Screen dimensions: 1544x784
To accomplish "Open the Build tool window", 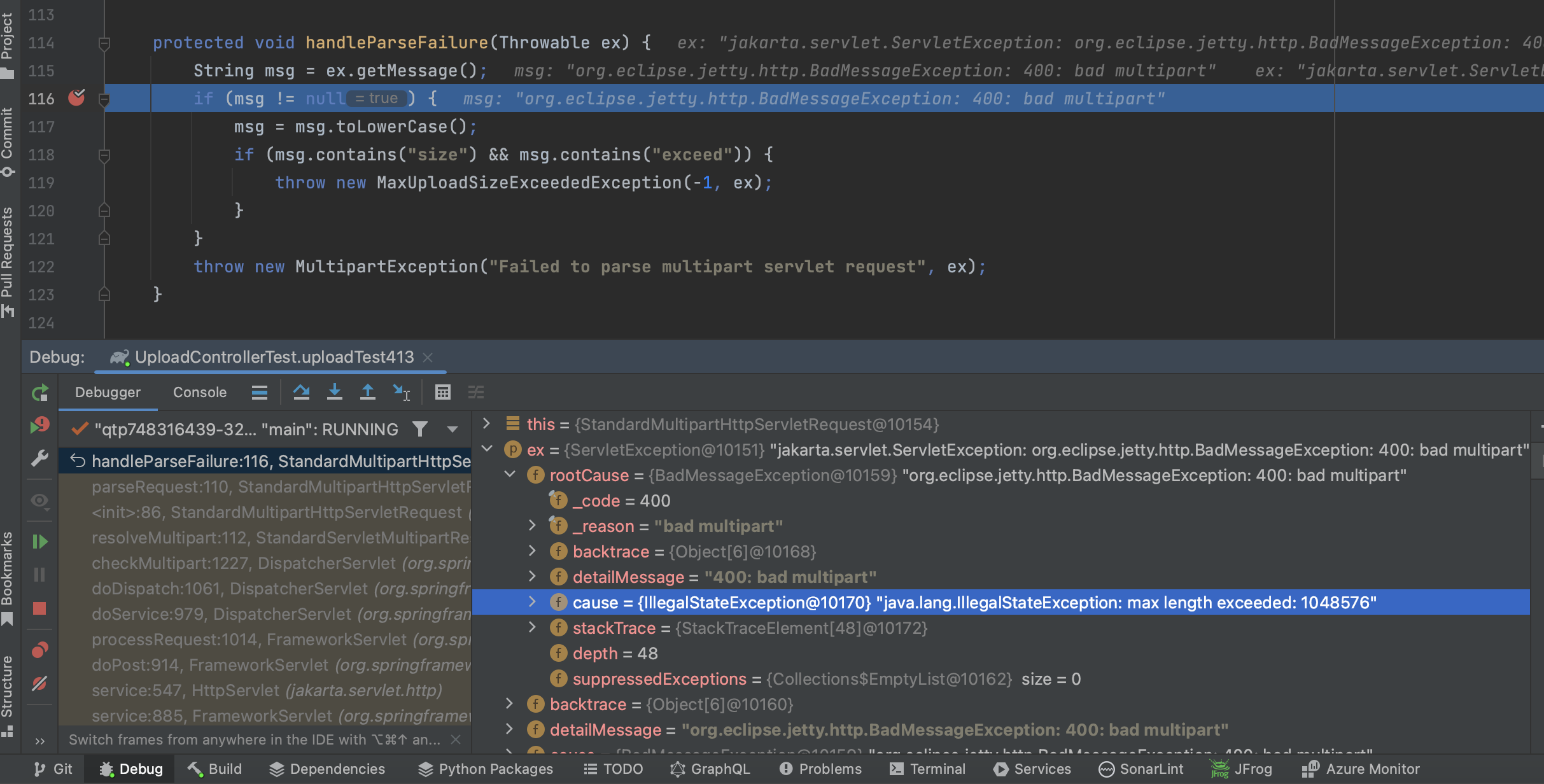I will (214, 769).
